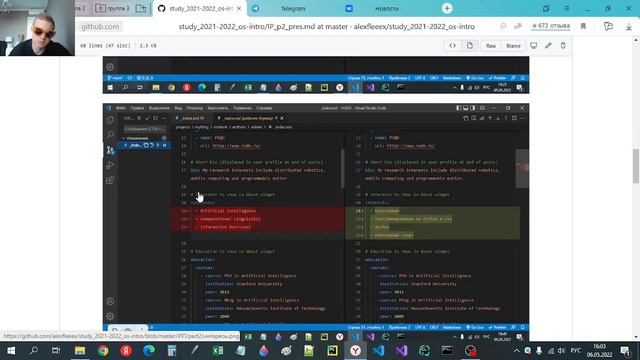Open the browser downloads icon

[x=629, y=27]
